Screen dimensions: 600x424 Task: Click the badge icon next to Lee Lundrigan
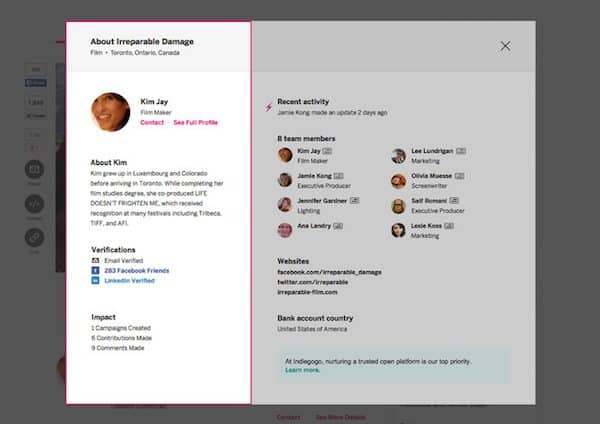(461, 151)
